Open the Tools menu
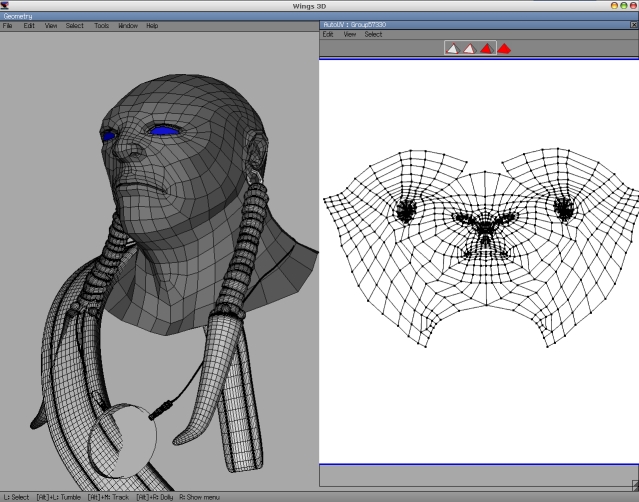 pyautogui.click(x=101, y=26)
